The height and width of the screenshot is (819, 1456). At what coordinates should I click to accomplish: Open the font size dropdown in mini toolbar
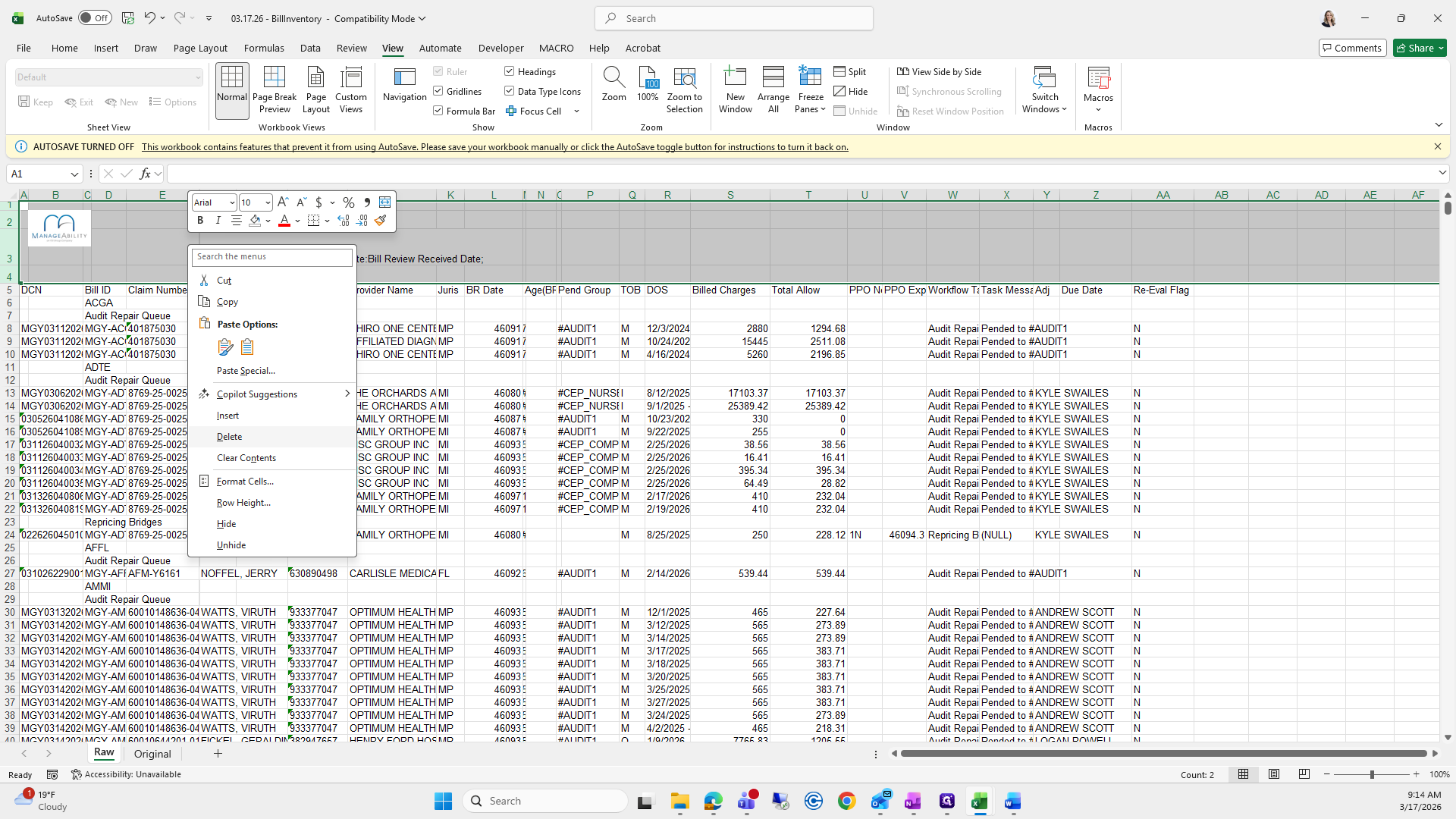tap(267, 202)
